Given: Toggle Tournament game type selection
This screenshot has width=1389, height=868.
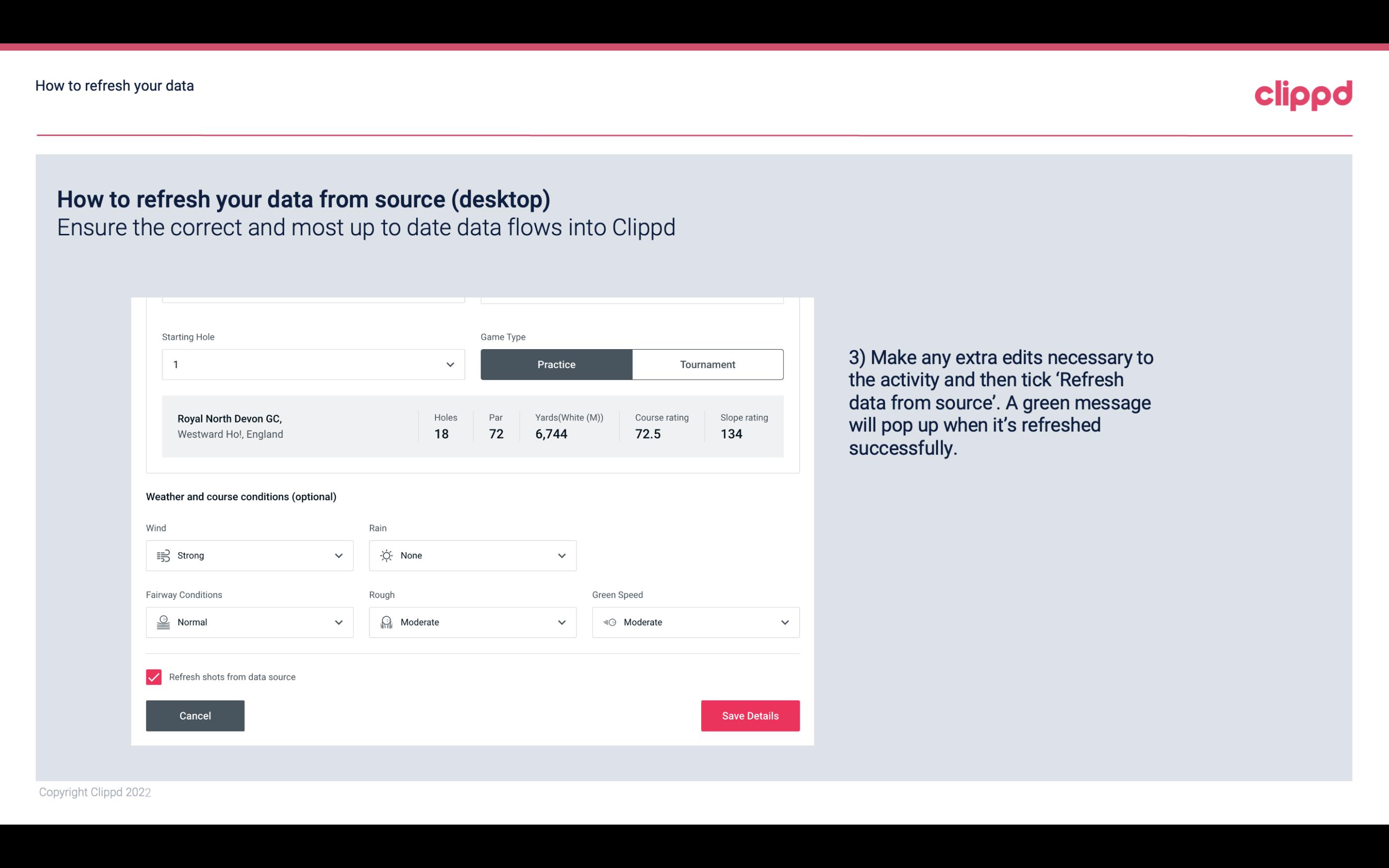Looking at the screenshot, I should click(x=707, y=364).
